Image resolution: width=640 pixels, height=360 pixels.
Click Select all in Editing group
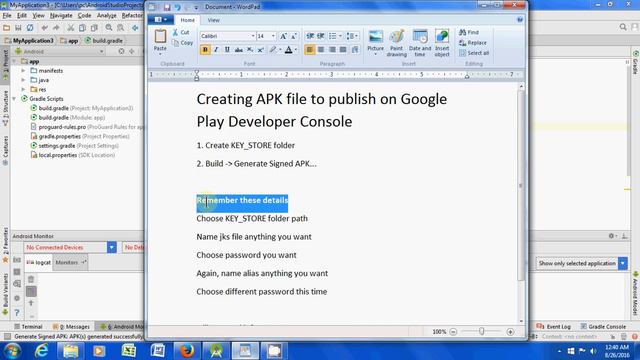pos(473,53)
